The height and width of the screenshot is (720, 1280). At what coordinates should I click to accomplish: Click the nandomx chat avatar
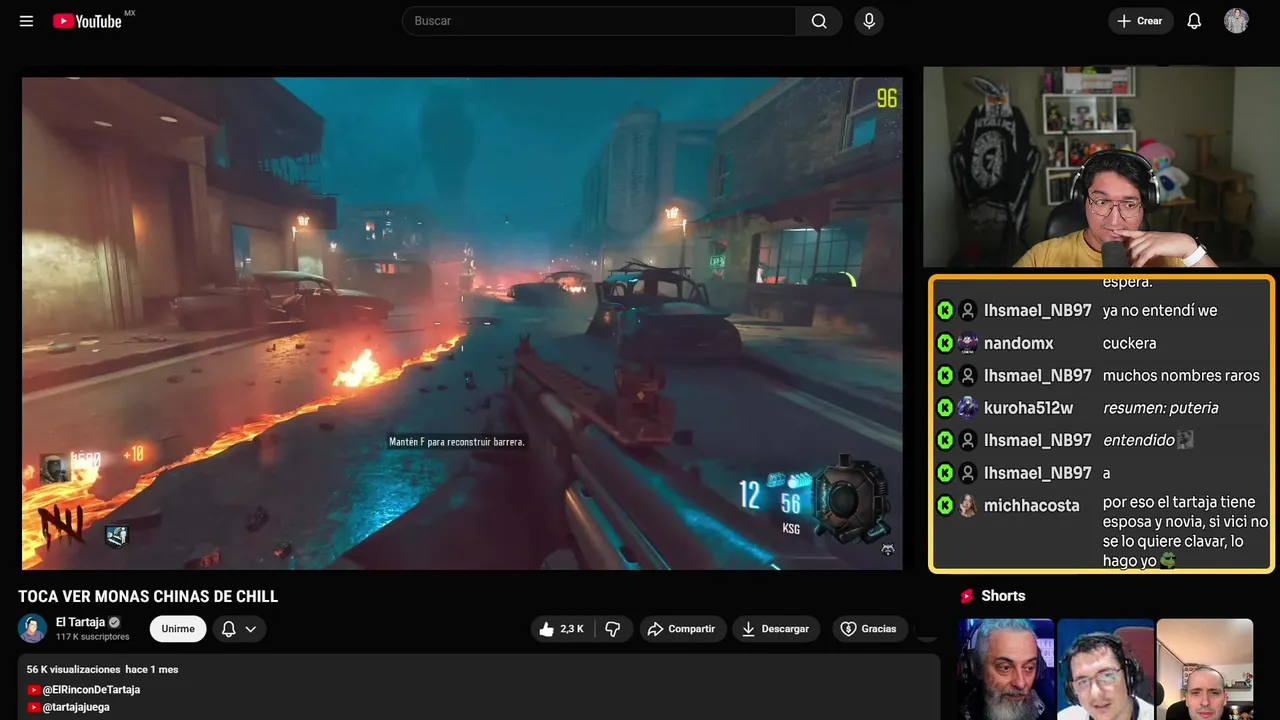(x=968, y=343)
